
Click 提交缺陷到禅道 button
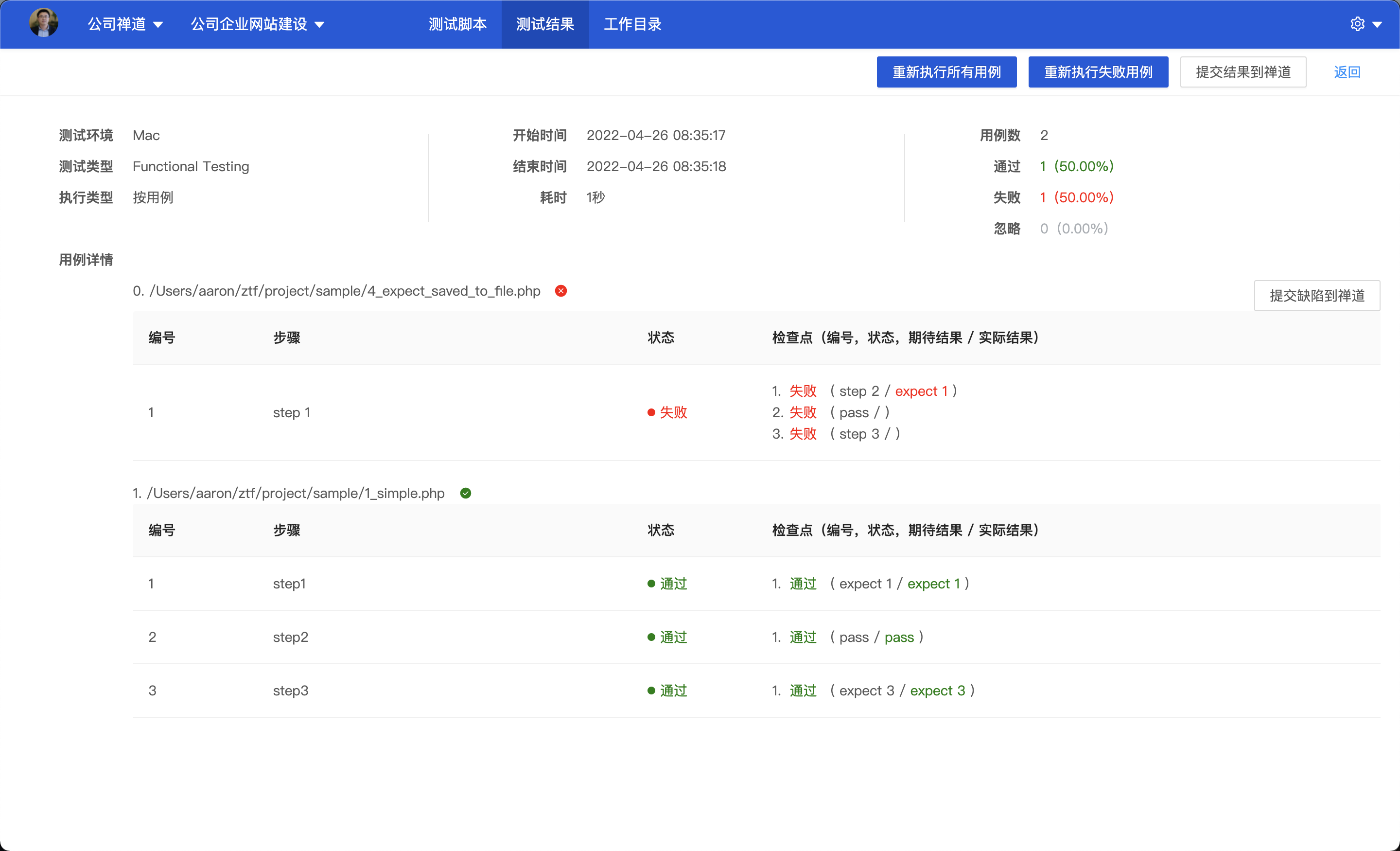(1316, 296)
